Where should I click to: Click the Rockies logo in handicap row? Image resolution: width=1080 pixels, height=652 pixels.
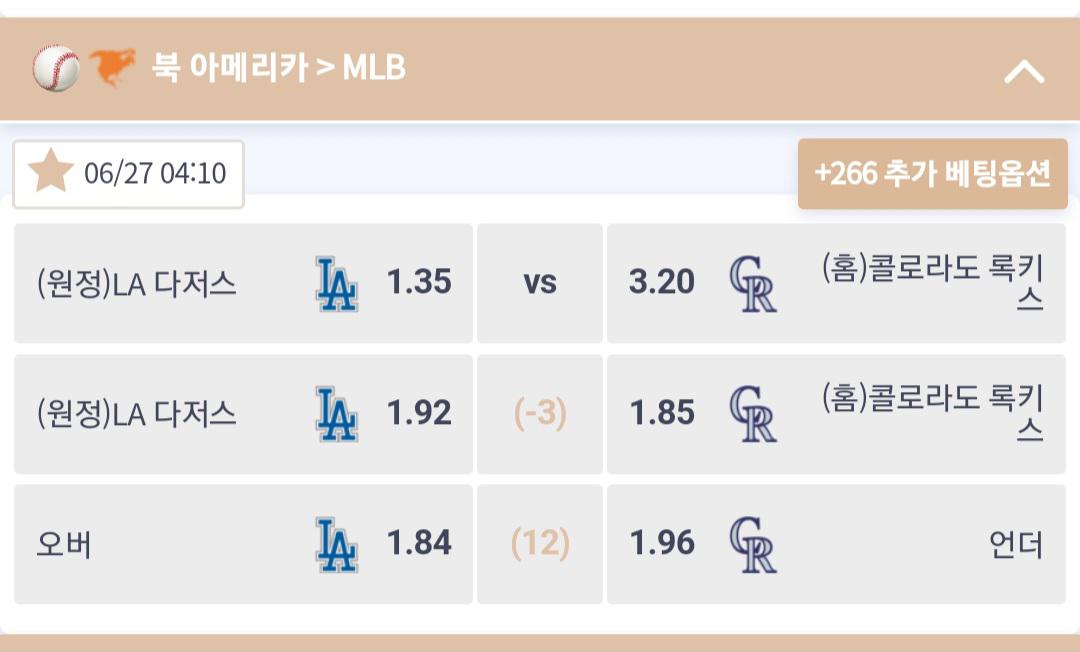point(752,414)
